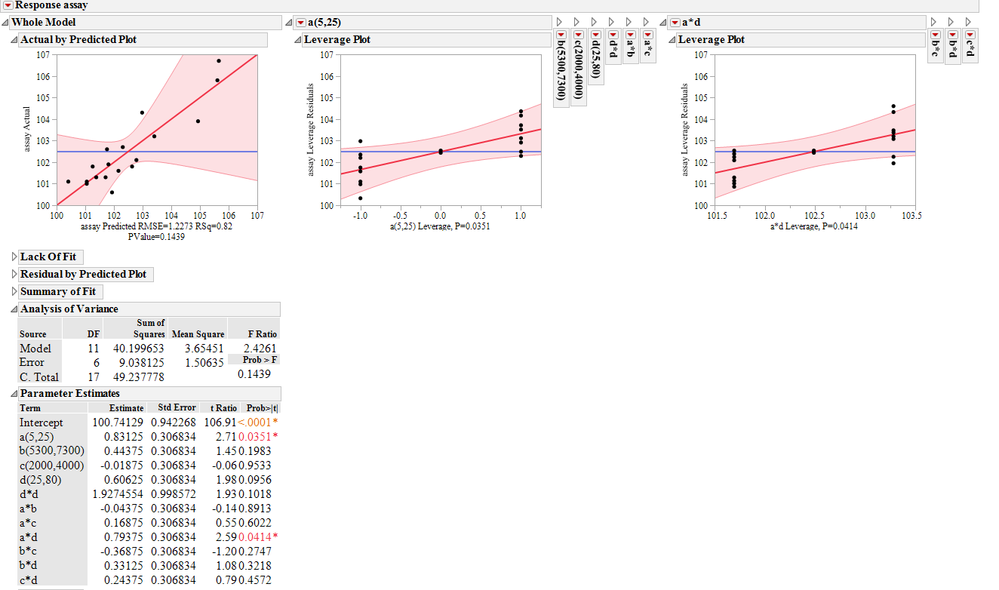The image size is (999, 590).
Task: Click the C. Total row label
Action: tap(39, 377)
